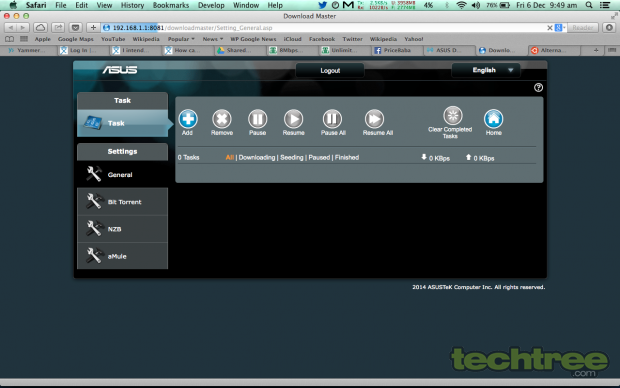Open a new tab with plus
This screenshot has width=620, height=388.
(596, 50)
